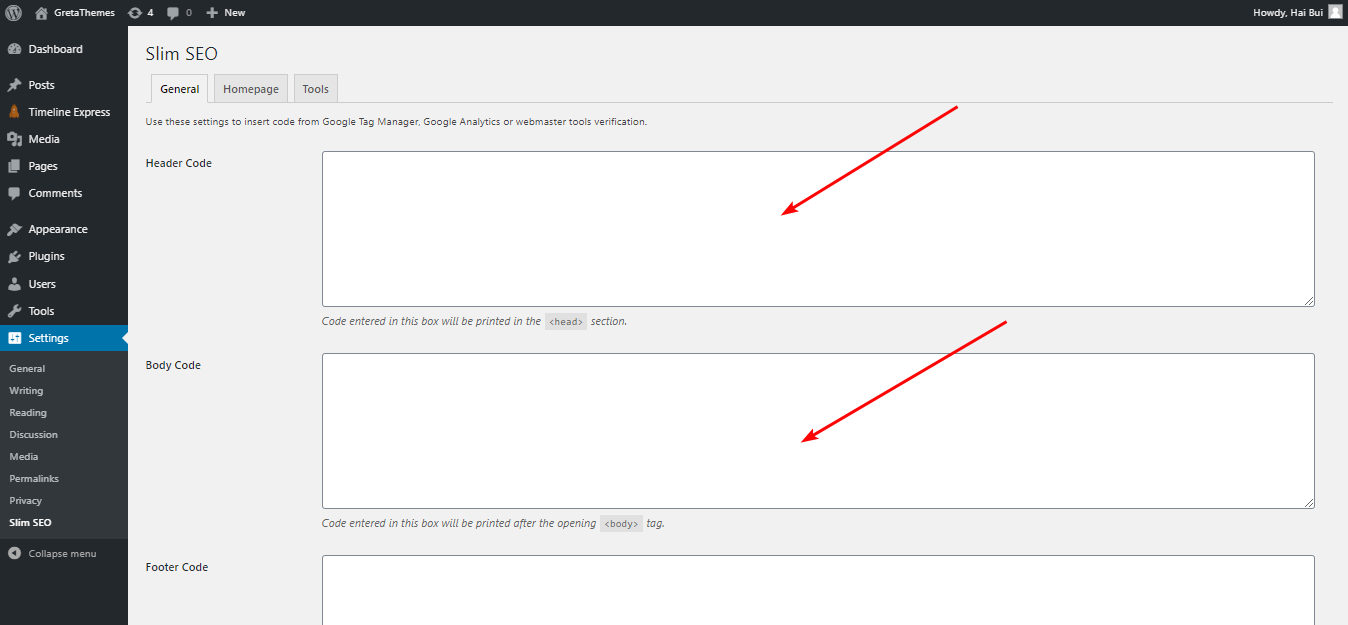Click the Posts pushpin icon

coord(15,85)
